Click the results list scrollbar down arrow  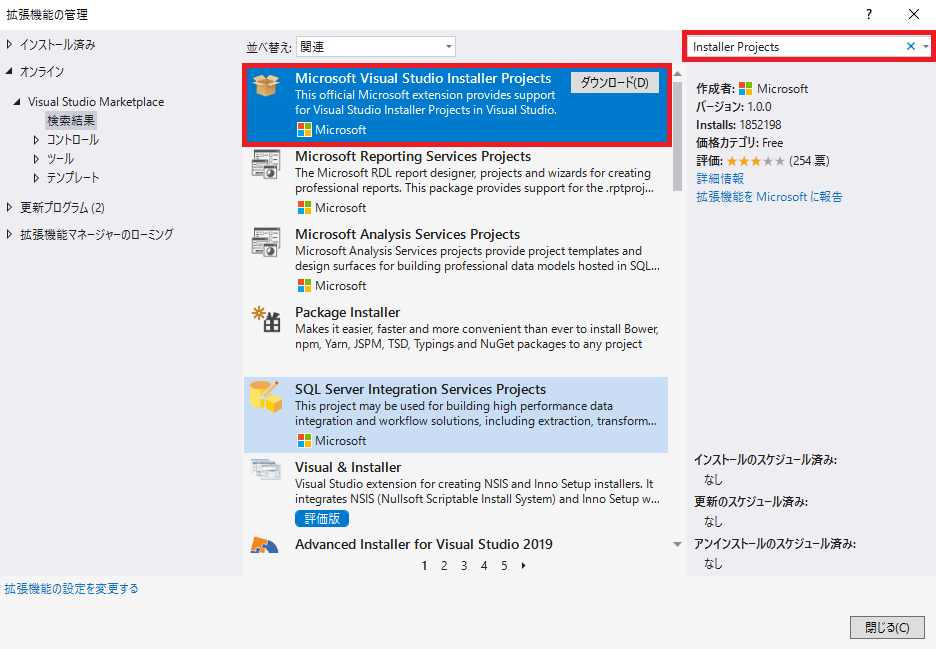click(x=678, y=544)
